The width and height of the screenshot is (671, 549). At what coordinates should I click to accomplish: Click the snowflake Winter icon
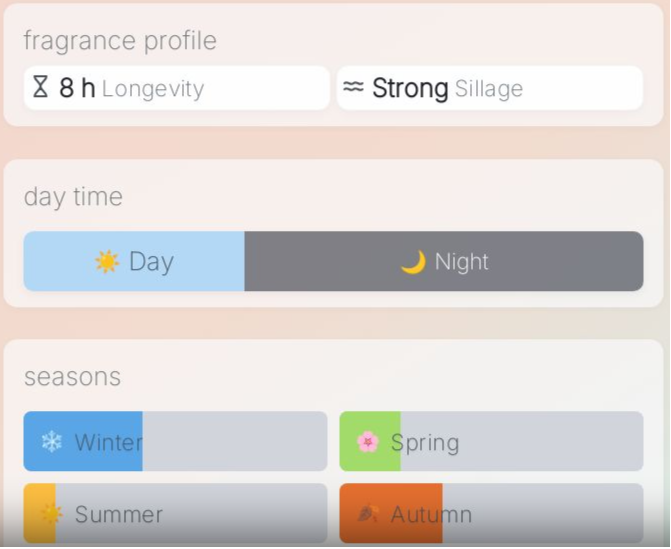tap(51, 442)
